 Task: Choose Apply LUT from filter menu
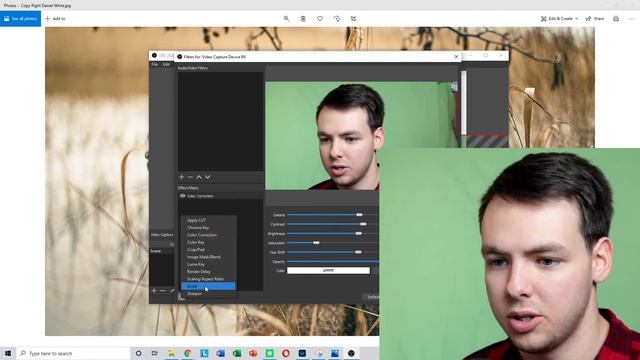209,220
